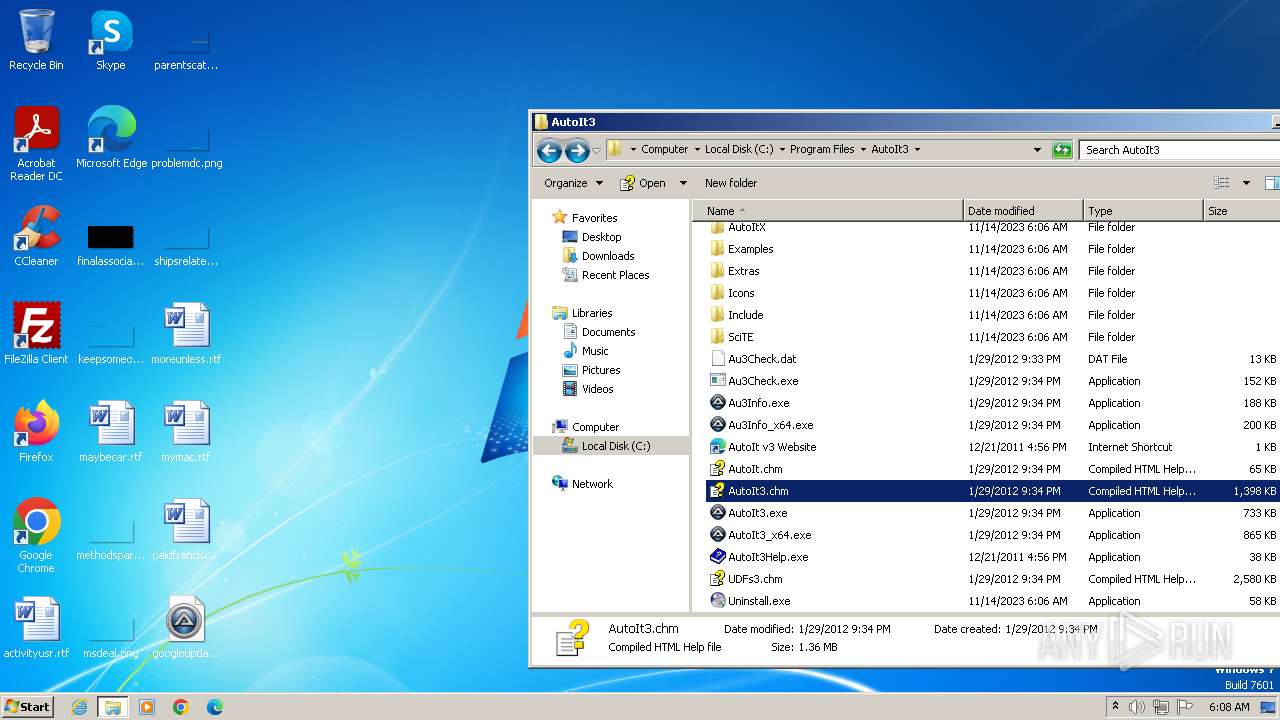Select Uninstall.exe in file list
1280x720 pixels.
tap(759, 601)
